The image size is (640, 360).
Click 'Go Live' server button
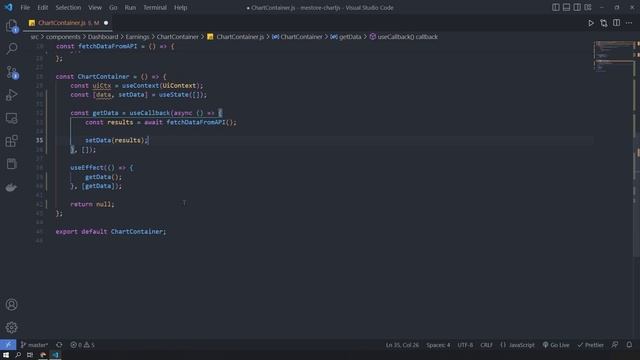click(556, 345)
